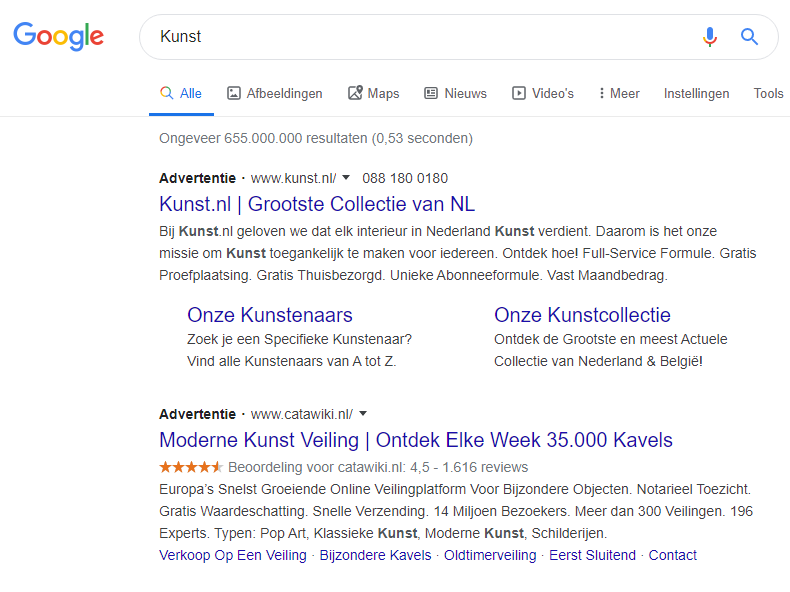Screen dimensions: 790x592
Task: Open the Nieuws tab
Action: pos(455,93)
